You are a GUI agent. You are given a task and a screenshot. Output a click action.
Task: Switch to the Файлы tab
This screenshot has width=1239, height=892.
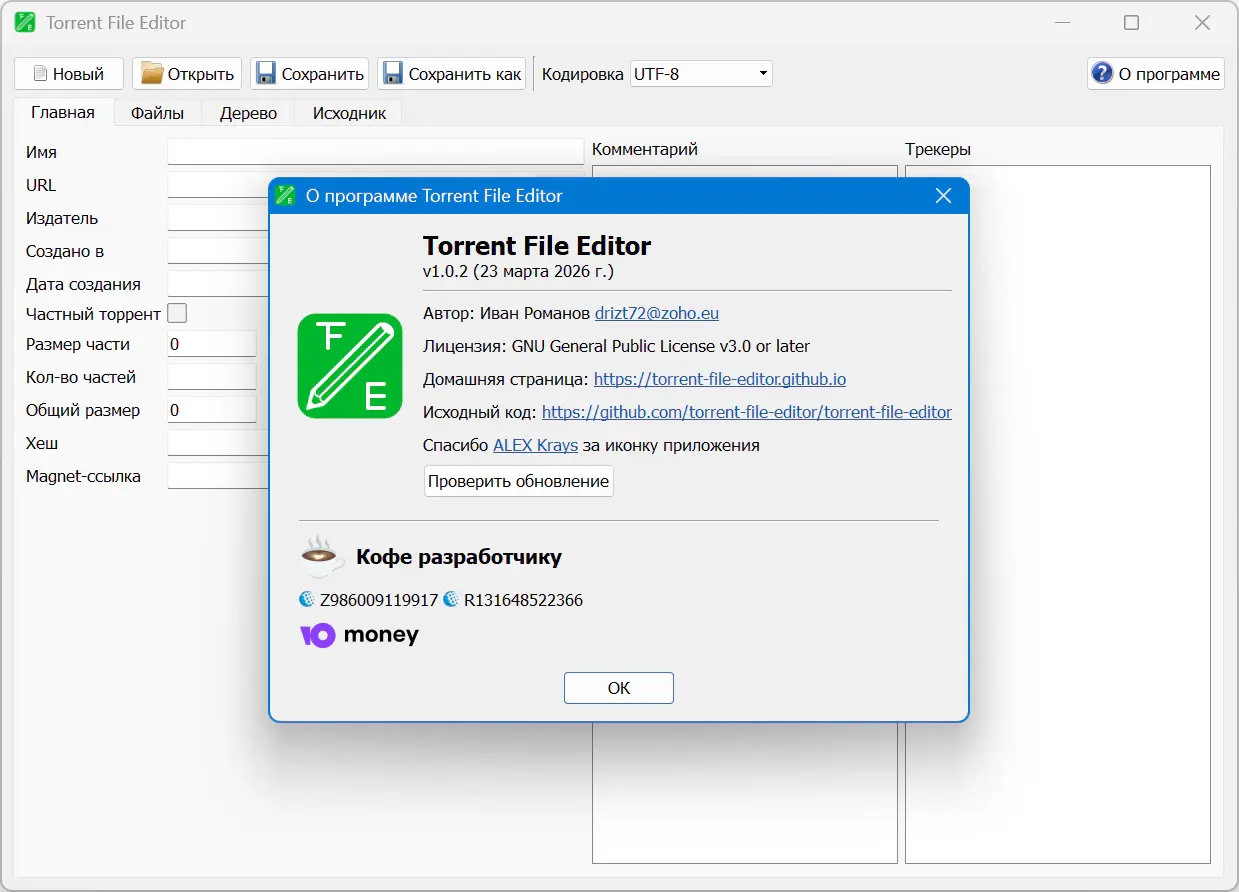tap(158, 113)
